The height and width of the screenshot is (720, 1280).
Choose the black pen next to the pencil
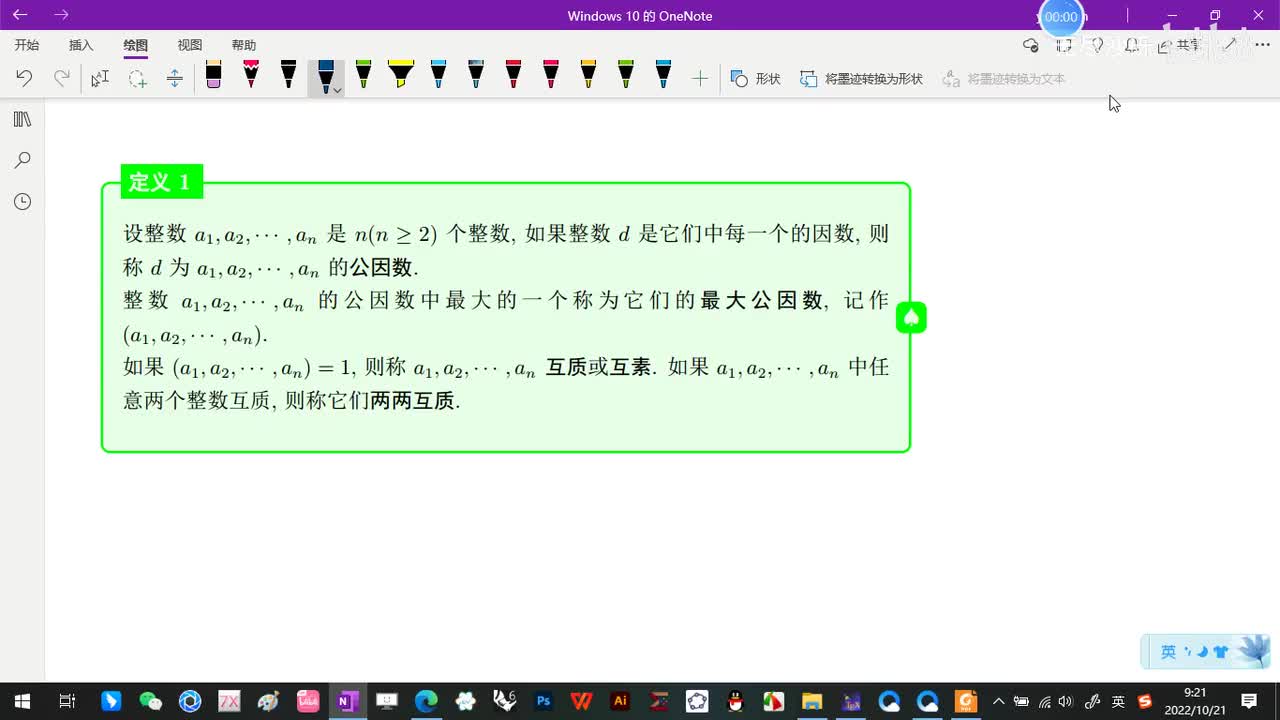288,75
